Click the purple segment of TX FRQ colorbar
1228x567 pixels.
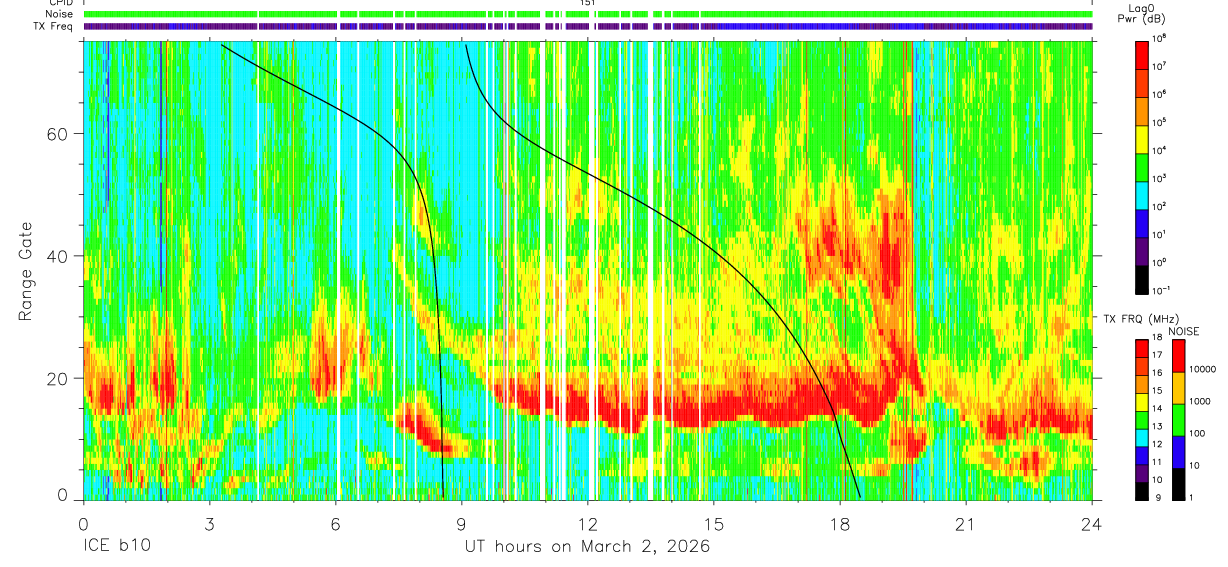(x=1142, y=474)
